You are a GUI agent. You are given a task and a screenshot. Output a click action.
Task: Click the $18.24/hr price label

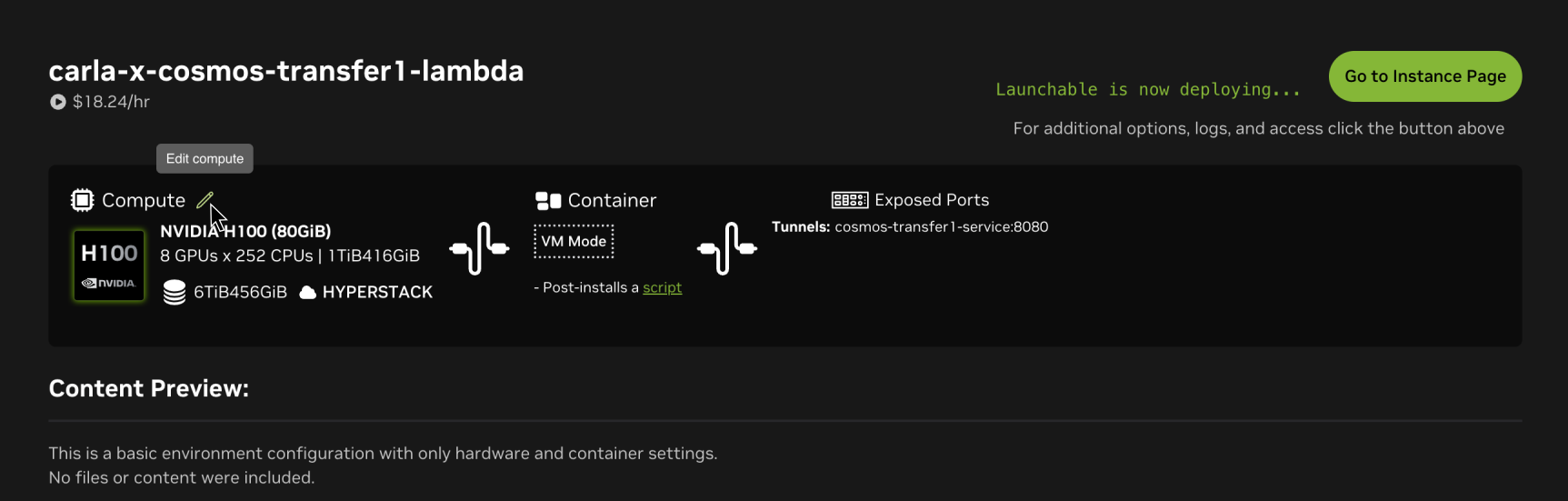111,102
